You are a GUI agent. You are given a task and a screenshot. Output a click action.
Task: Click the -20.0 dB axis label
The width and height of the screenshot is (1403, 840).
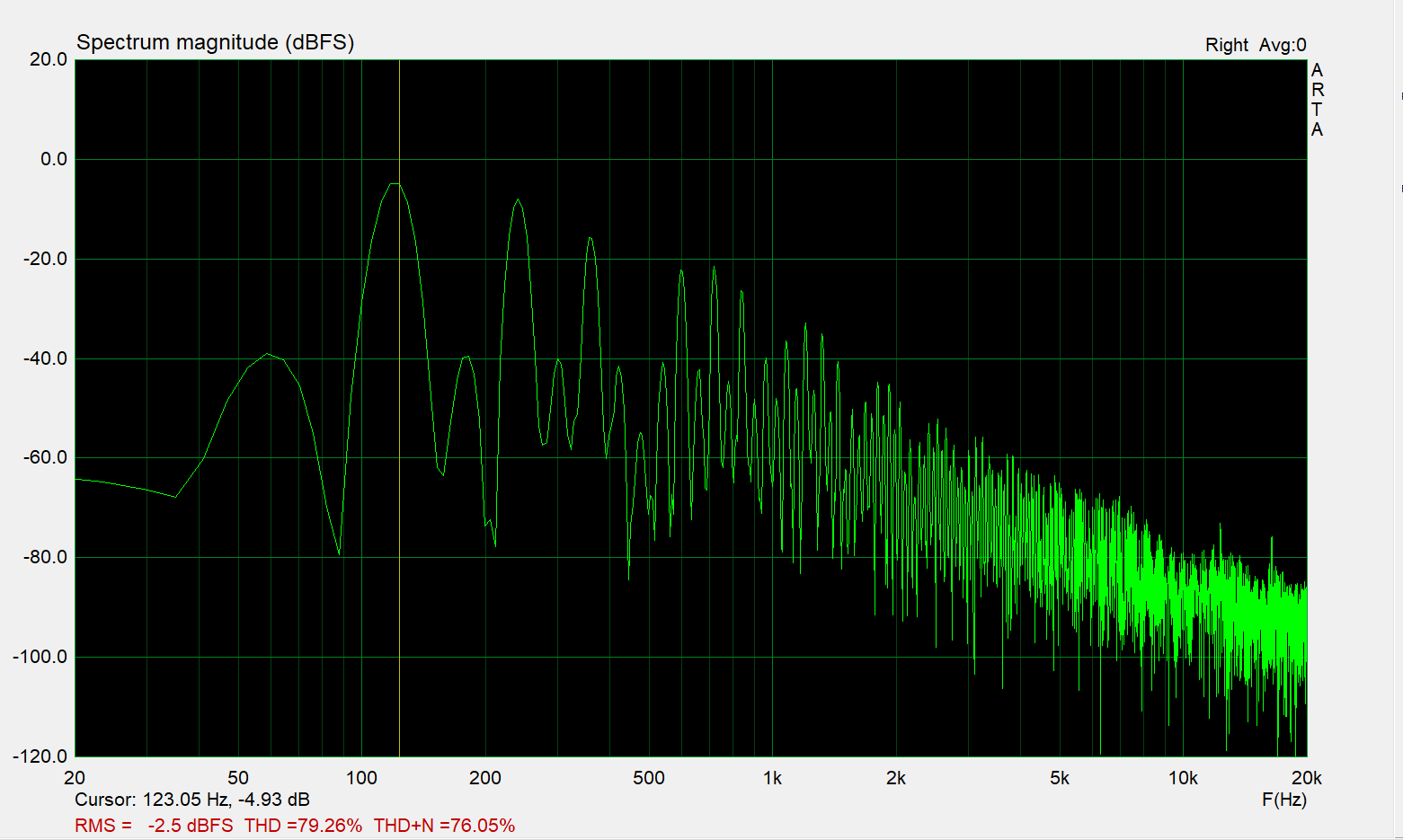click(45, 259)
